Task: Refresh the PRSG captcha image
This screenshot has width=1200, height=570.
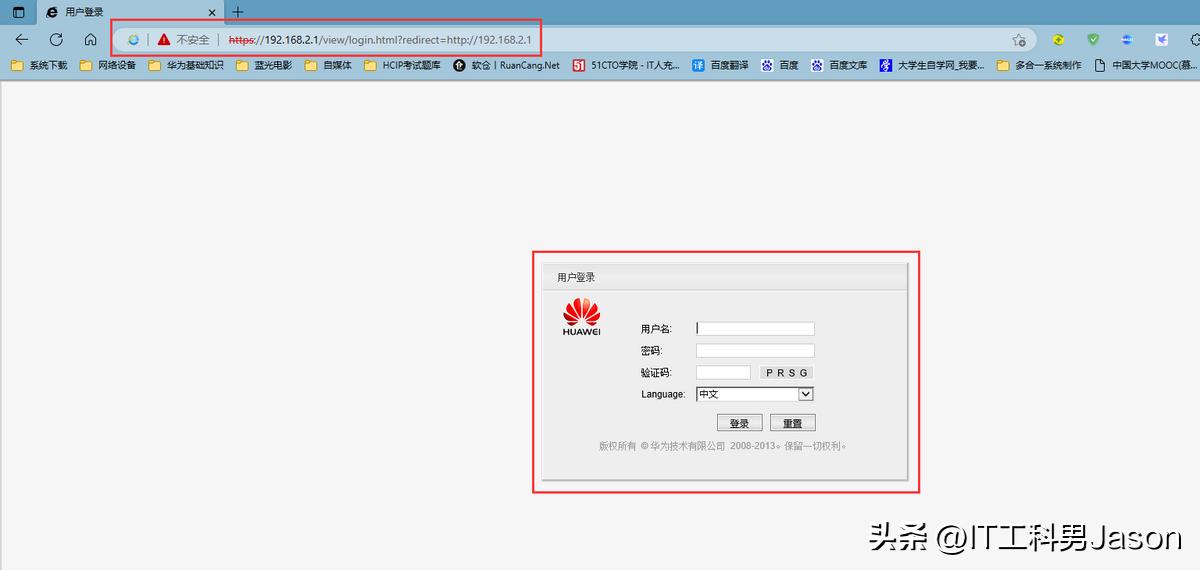Action: [x=787, y=373]
